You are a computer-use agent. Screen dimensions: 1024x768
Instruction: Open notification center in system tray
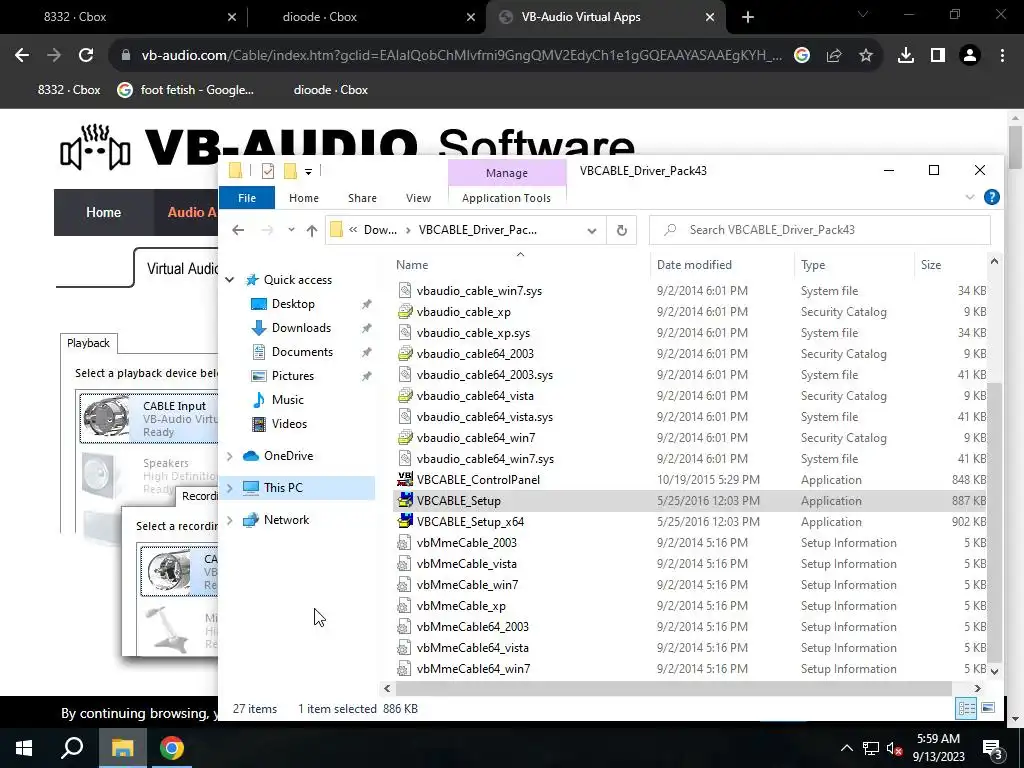[x=993, y=749]
